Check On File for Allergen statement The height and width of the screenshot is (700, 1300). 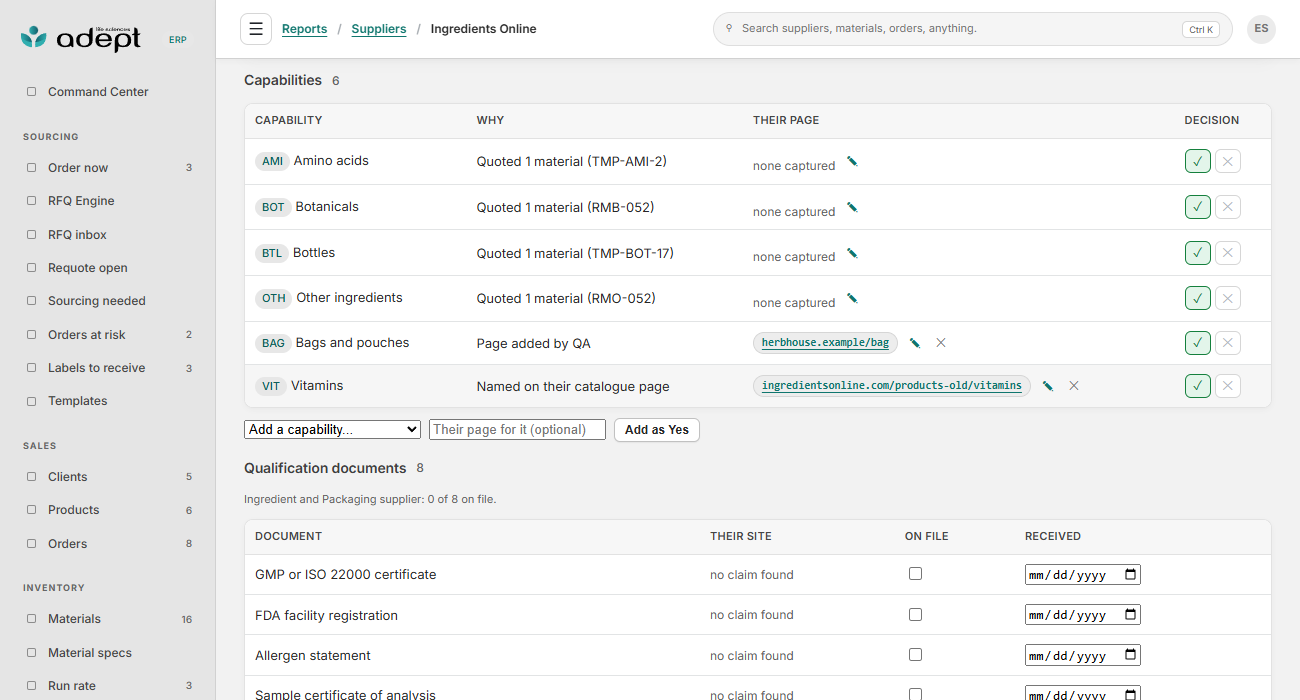pyautogui.click(x=915, y=655)
